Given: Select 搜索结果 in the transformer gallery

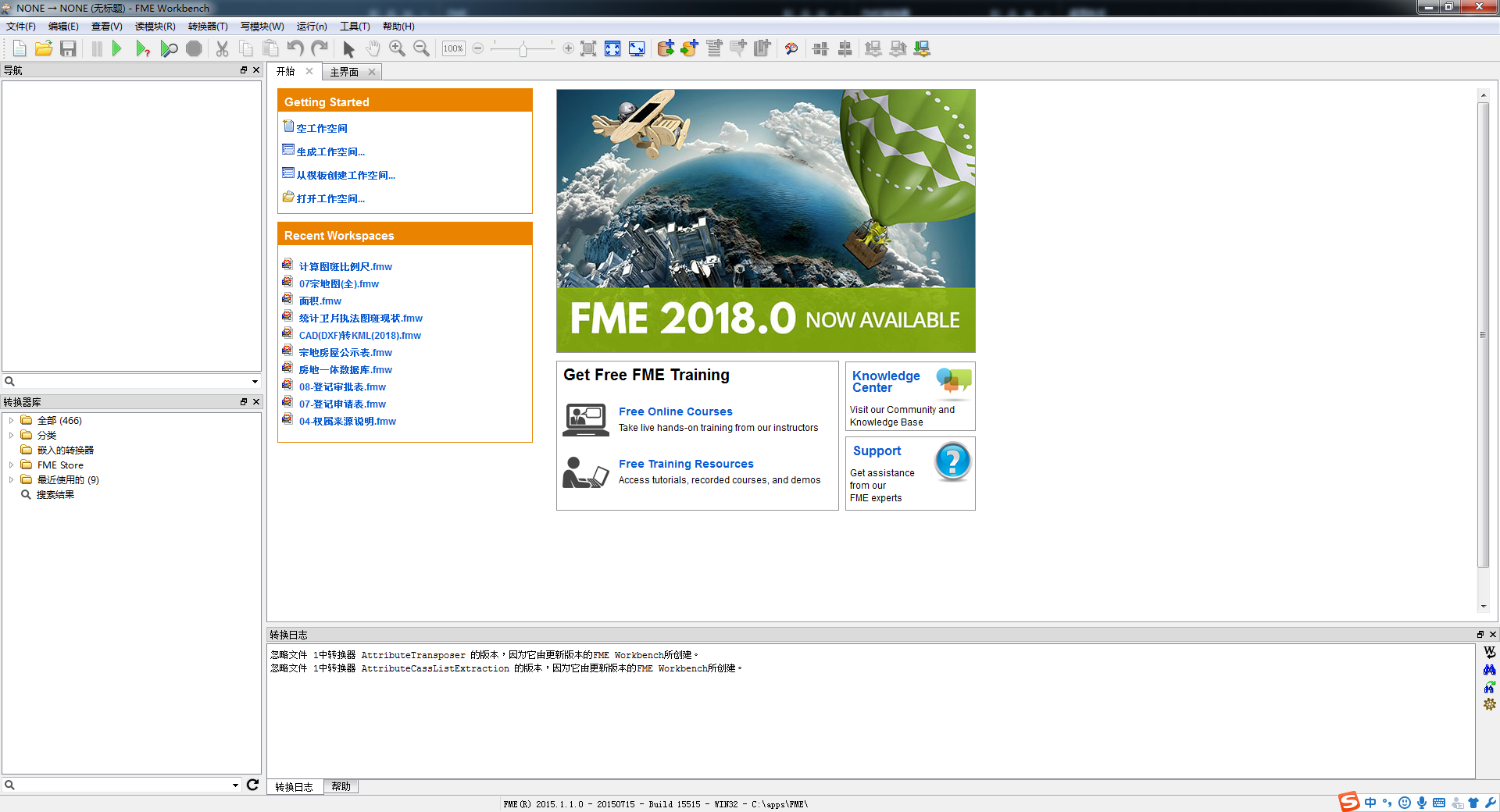Looking at the screenshot, I should pos(55,494).
